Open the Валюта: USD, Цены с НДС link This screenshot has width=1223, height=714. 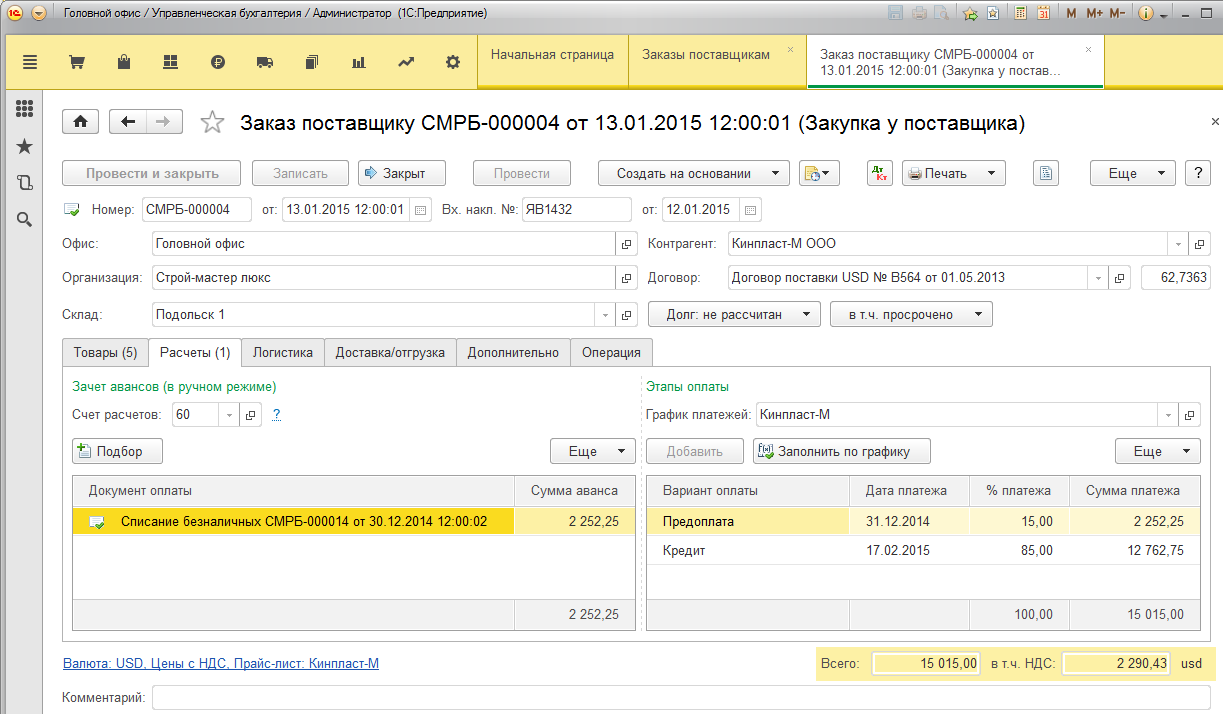(x=221, y=663)
